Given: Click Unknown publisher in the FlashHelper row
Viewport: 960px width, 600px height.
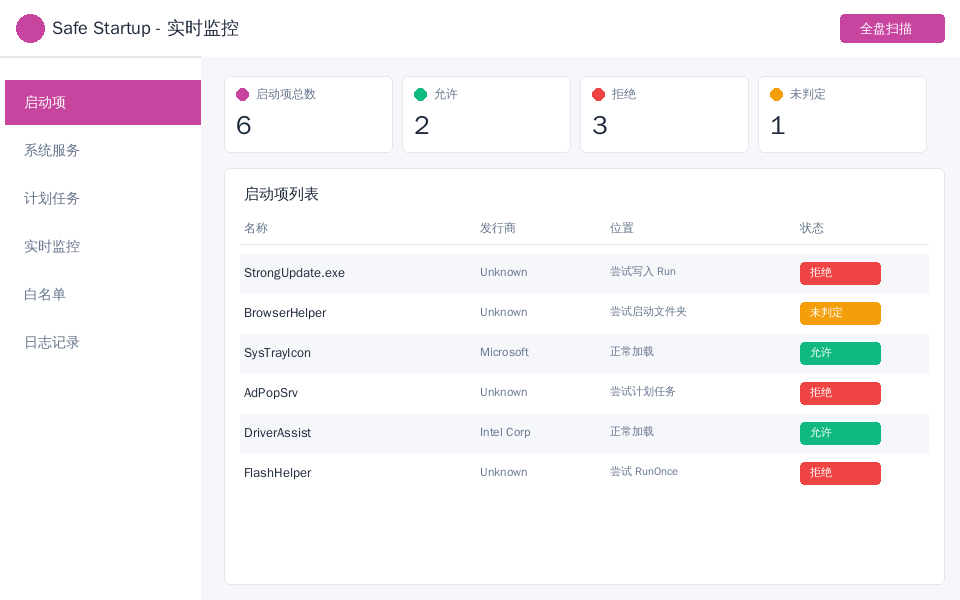Looking at the screenshot, I should pyautogui.click(x=503, y=472).
